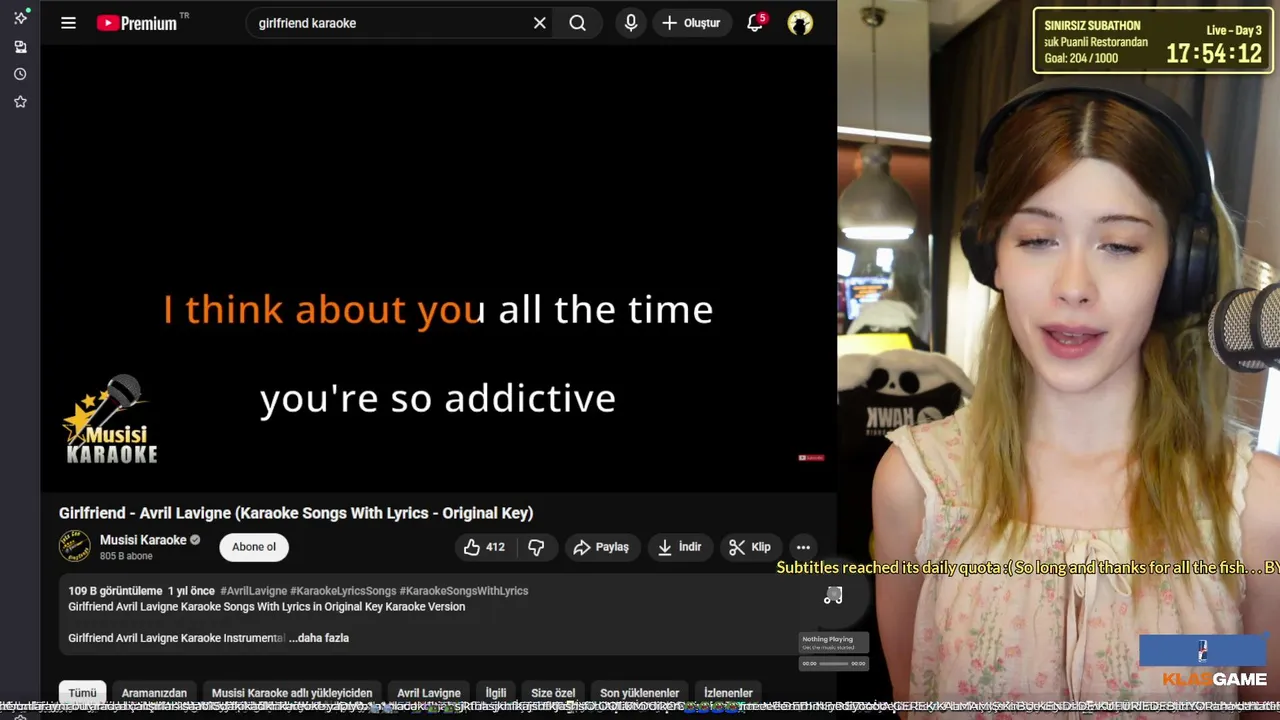Select the Size özel filter chip

(553, 693)
